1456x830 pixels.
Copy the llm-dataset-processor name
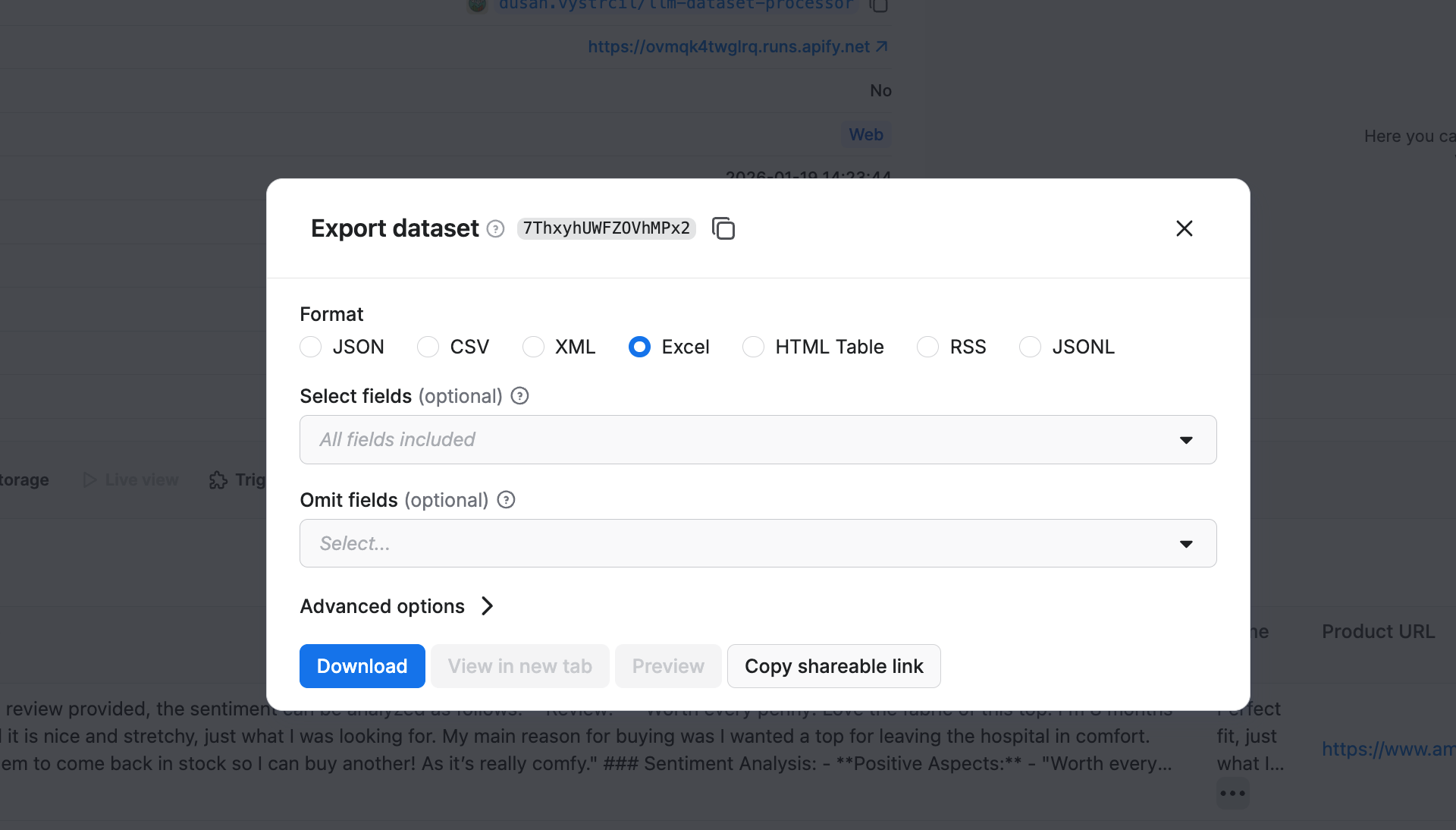coord(880,5)
